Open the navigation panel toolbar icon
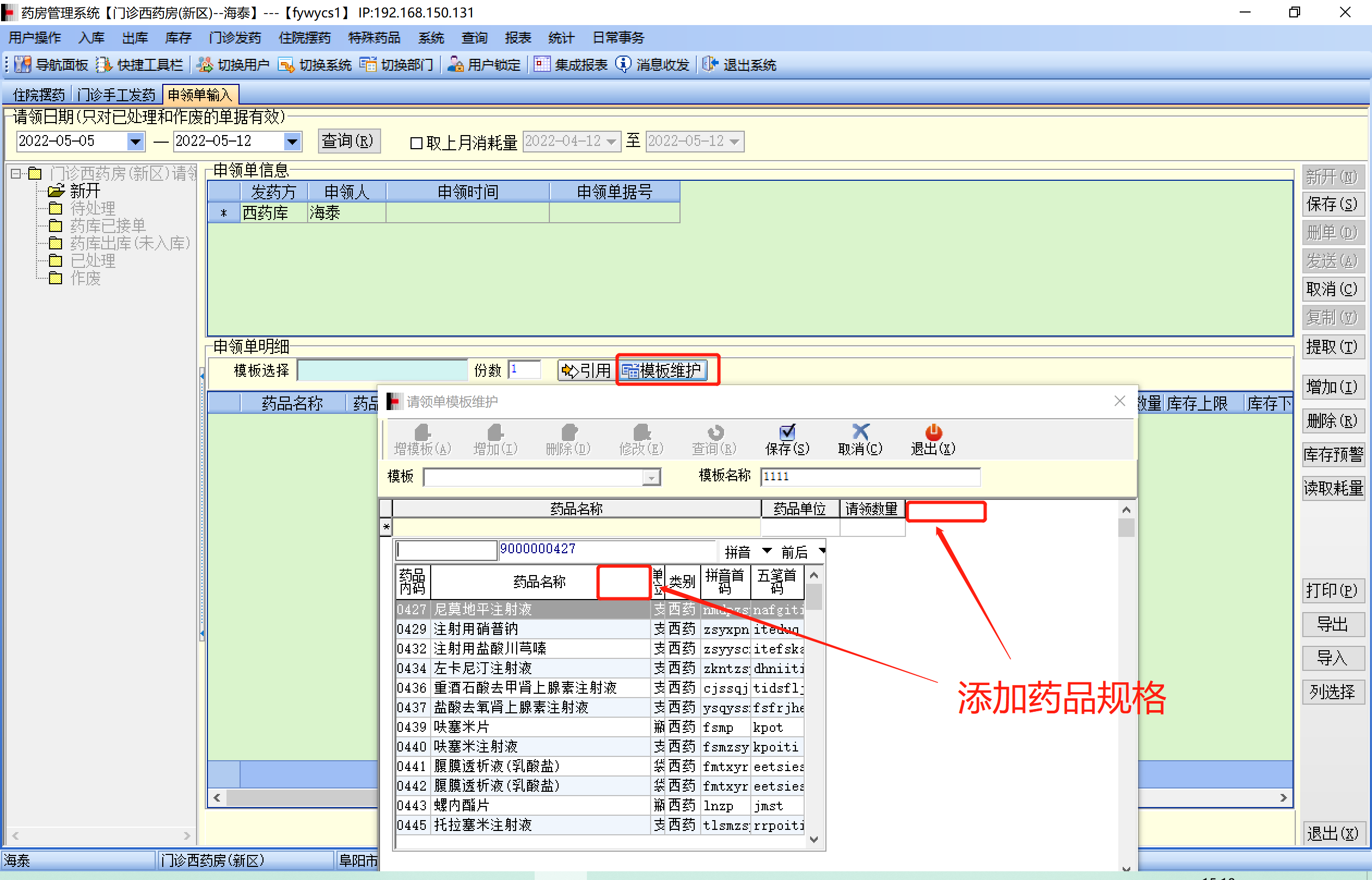The height and width of the screenshot is (880, 1372). (23, 65)
